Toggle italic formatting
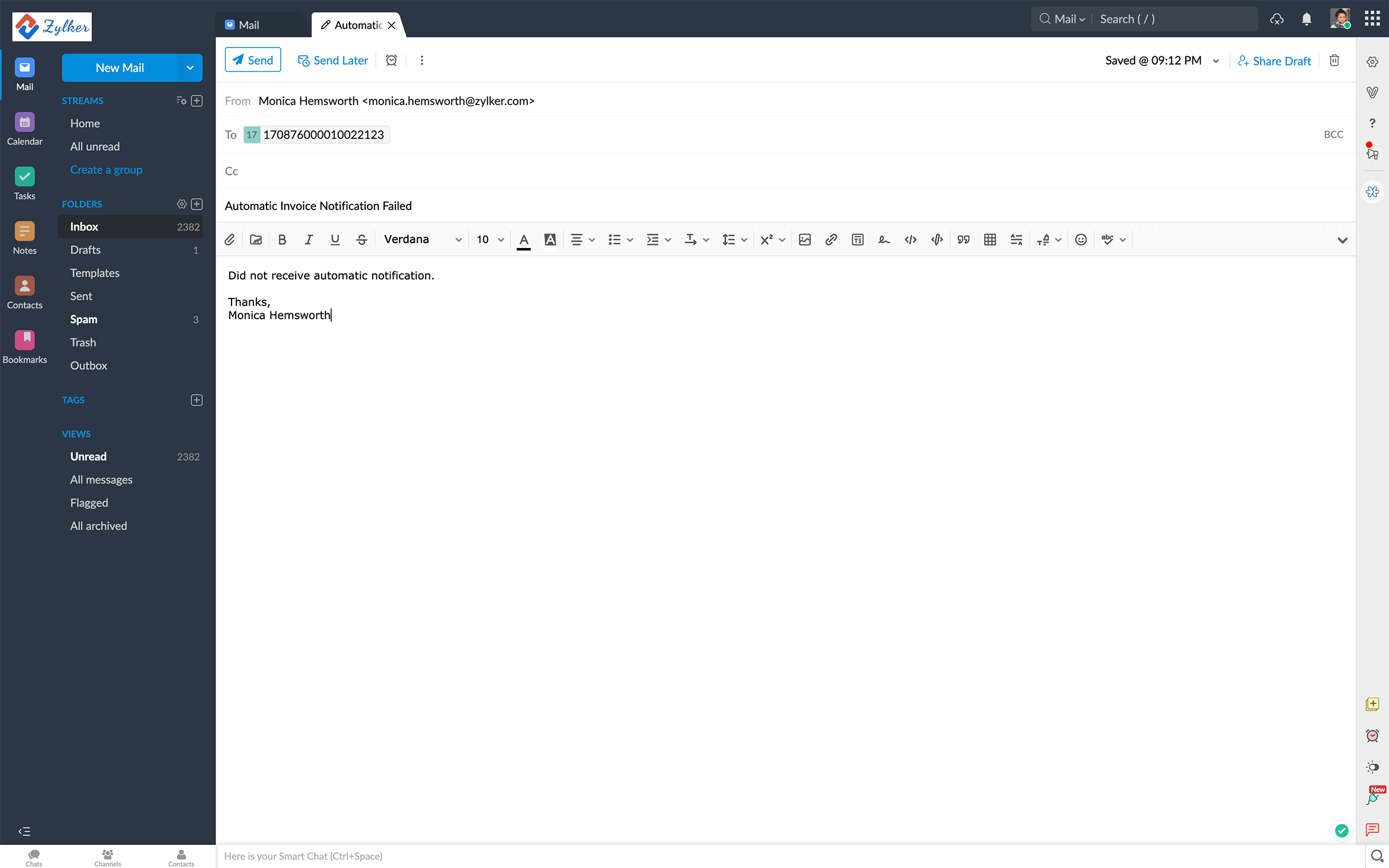The image size is (1389, 868). tap(309, 240)
